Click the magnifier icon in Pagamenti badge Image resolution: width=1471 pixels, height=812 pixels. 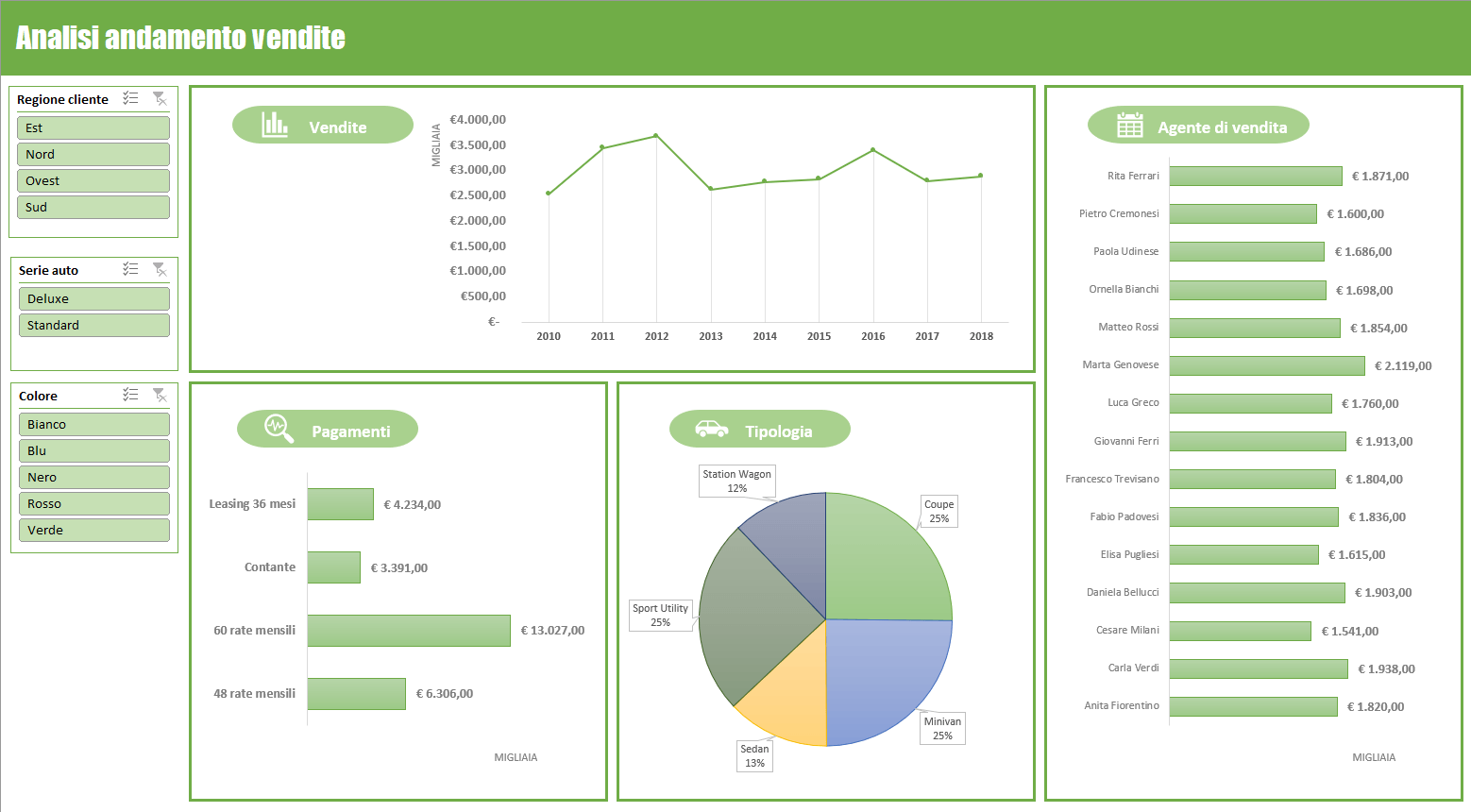coord(279,428)
